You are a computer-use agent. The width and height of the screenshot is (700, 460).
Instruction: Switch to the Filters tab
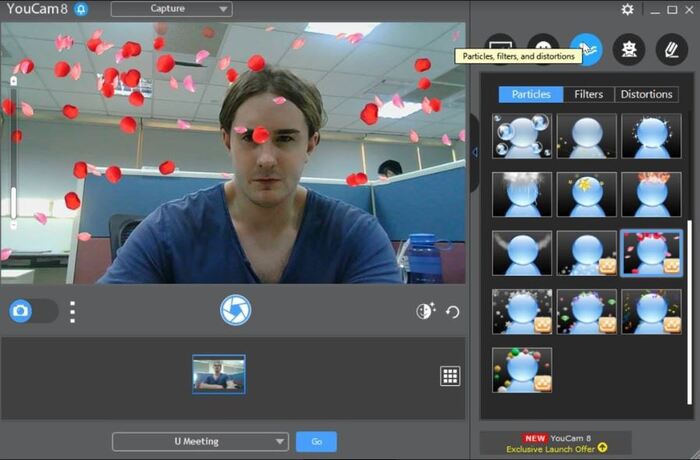point(589,94)
